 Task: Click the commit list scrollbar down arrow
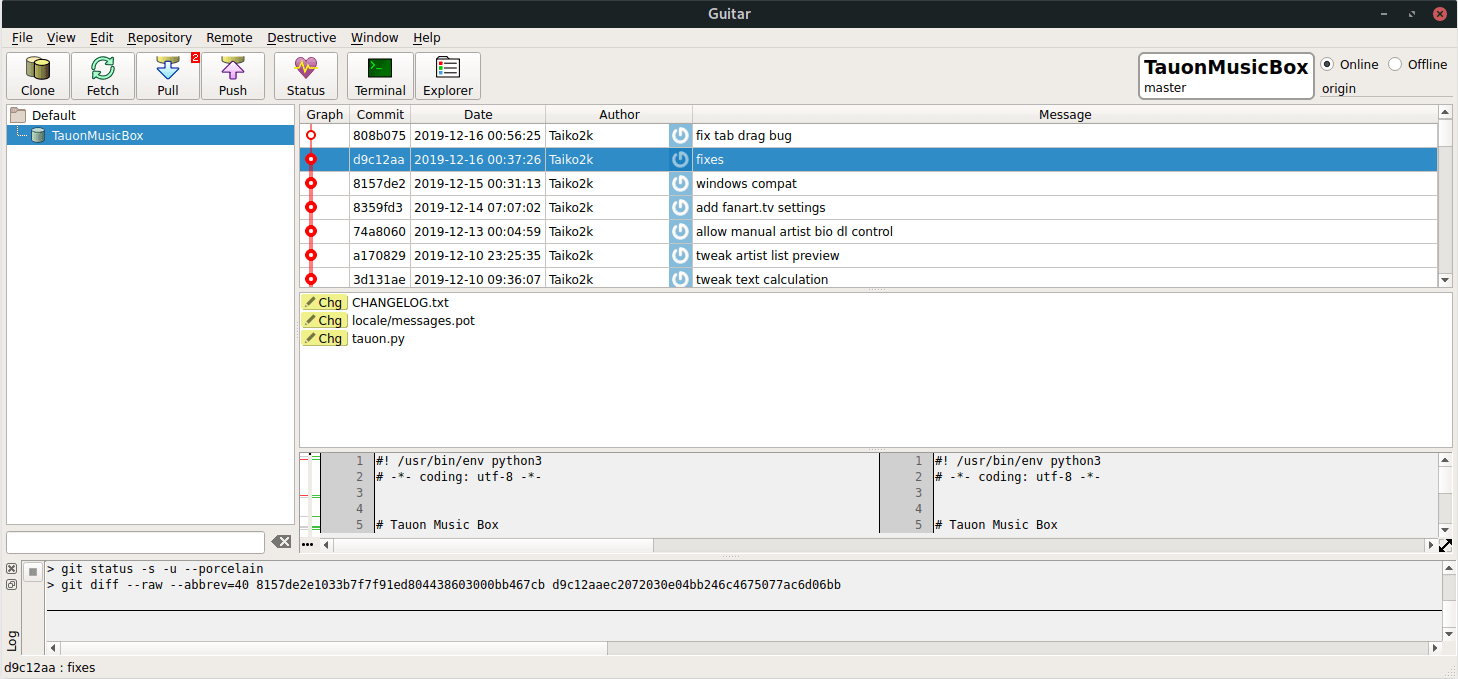[x=1445, y=280]
